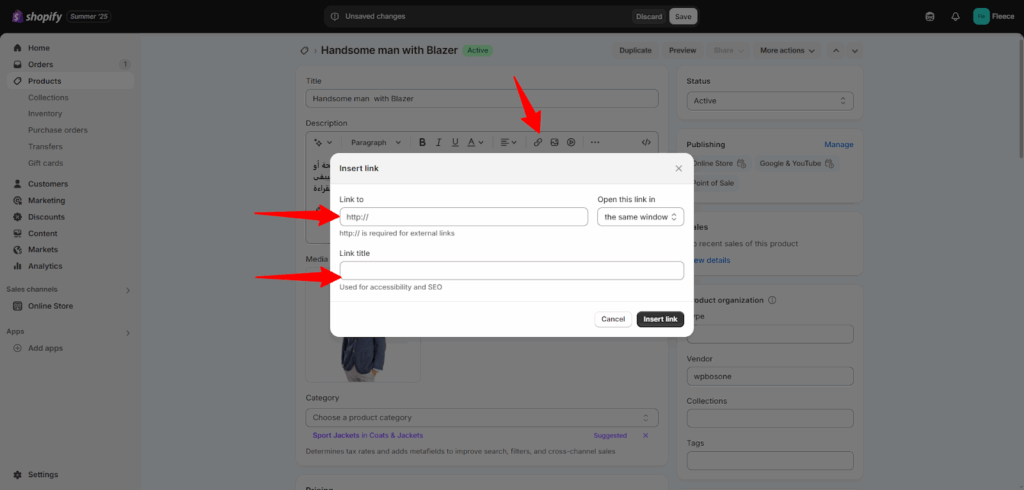Click the Manage link under Publishing
This screenshot has height=490, width=1024.
838,145
